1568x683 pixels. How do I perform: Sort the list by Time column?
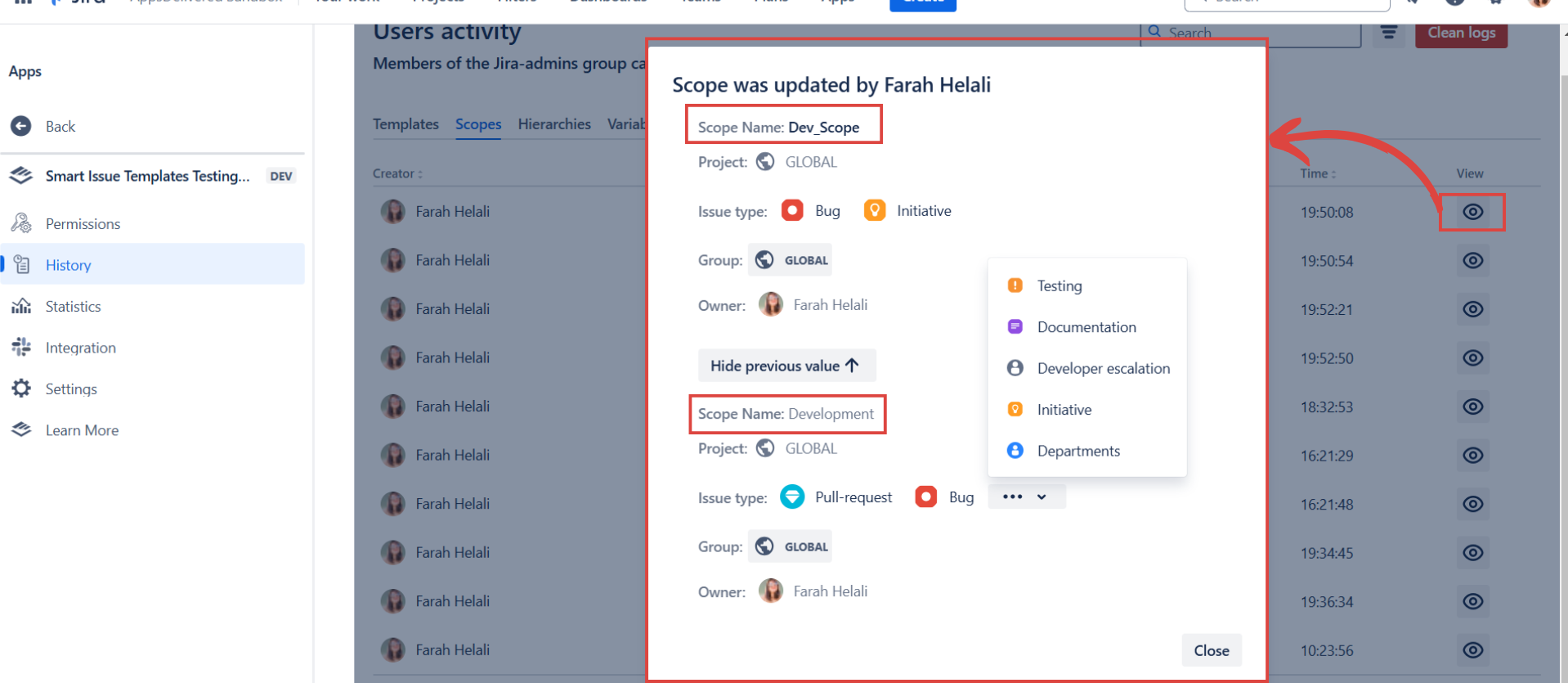(1317, 173)
